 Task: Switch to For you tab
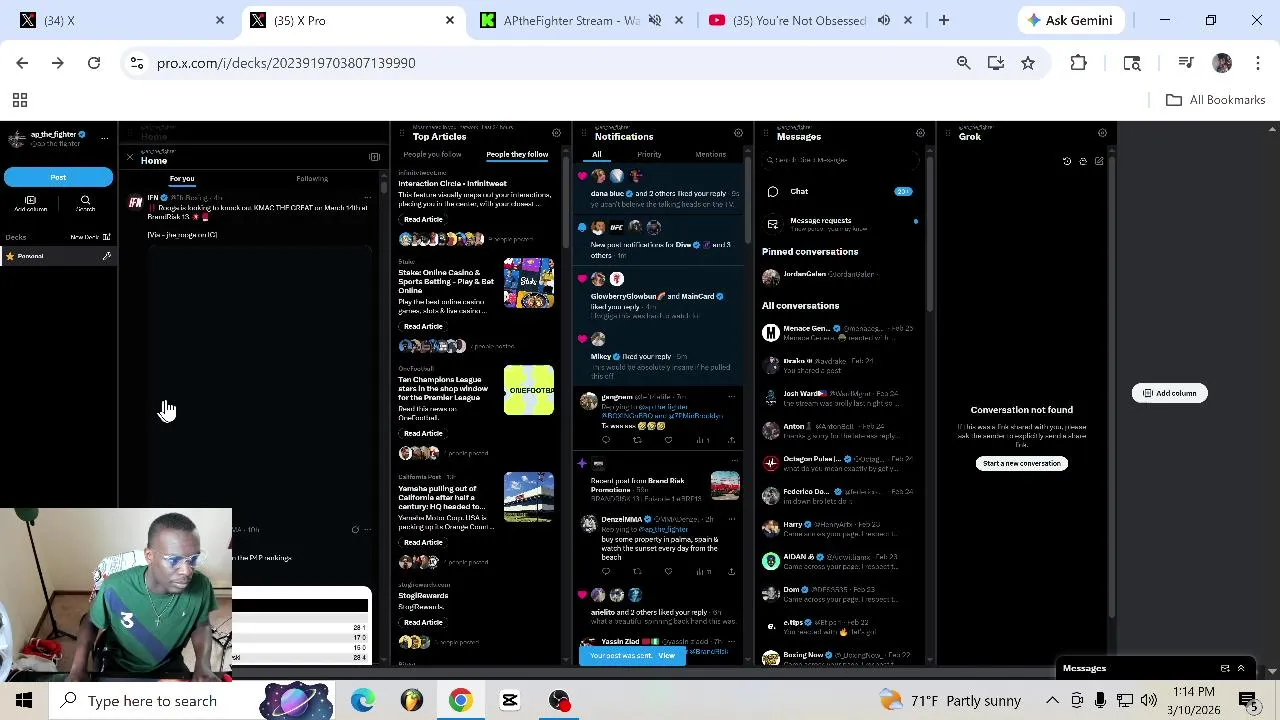(x=182, y=179)
